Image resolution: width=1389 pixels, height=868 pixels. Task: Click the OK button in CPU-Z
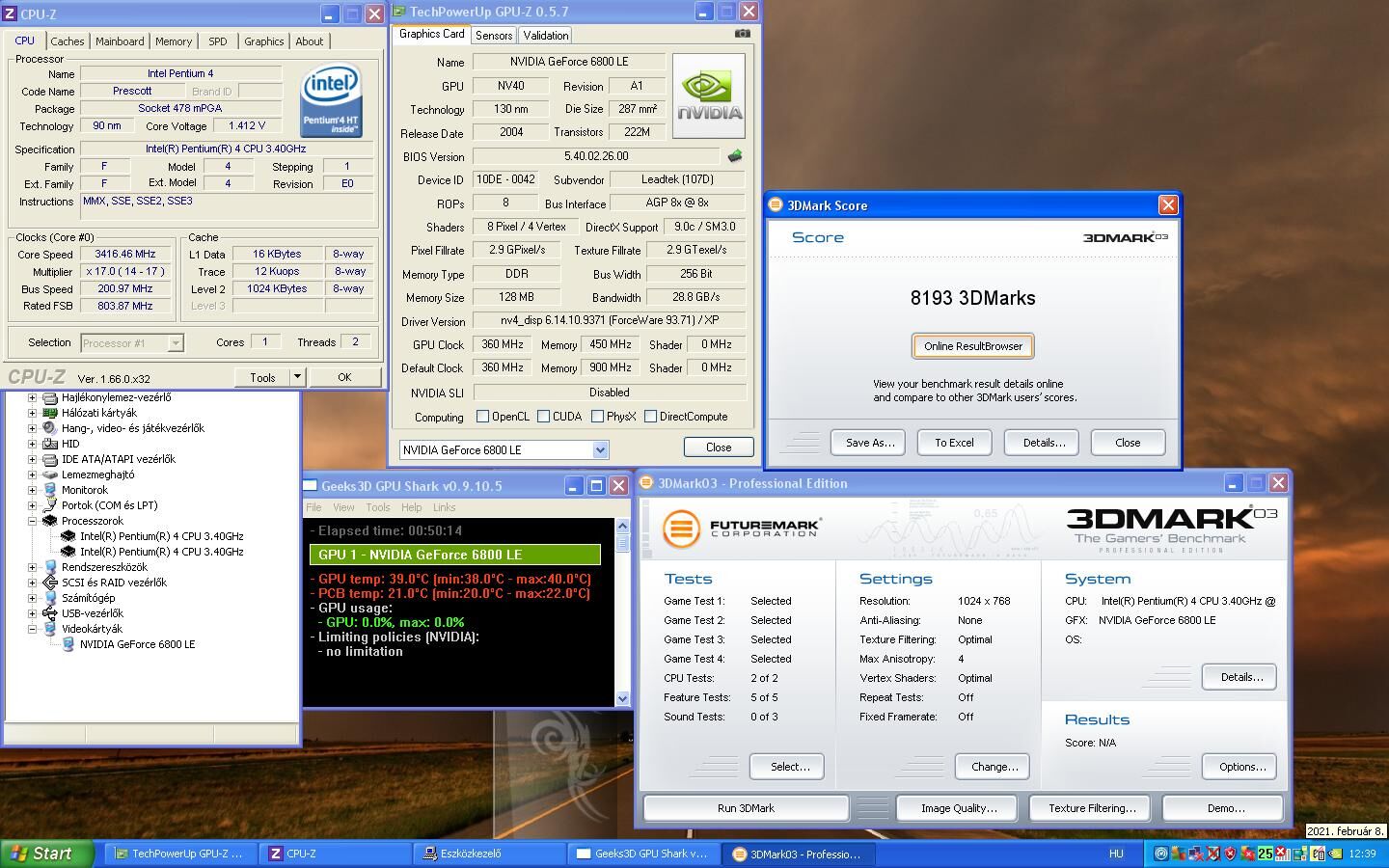[x=344, y=377]
